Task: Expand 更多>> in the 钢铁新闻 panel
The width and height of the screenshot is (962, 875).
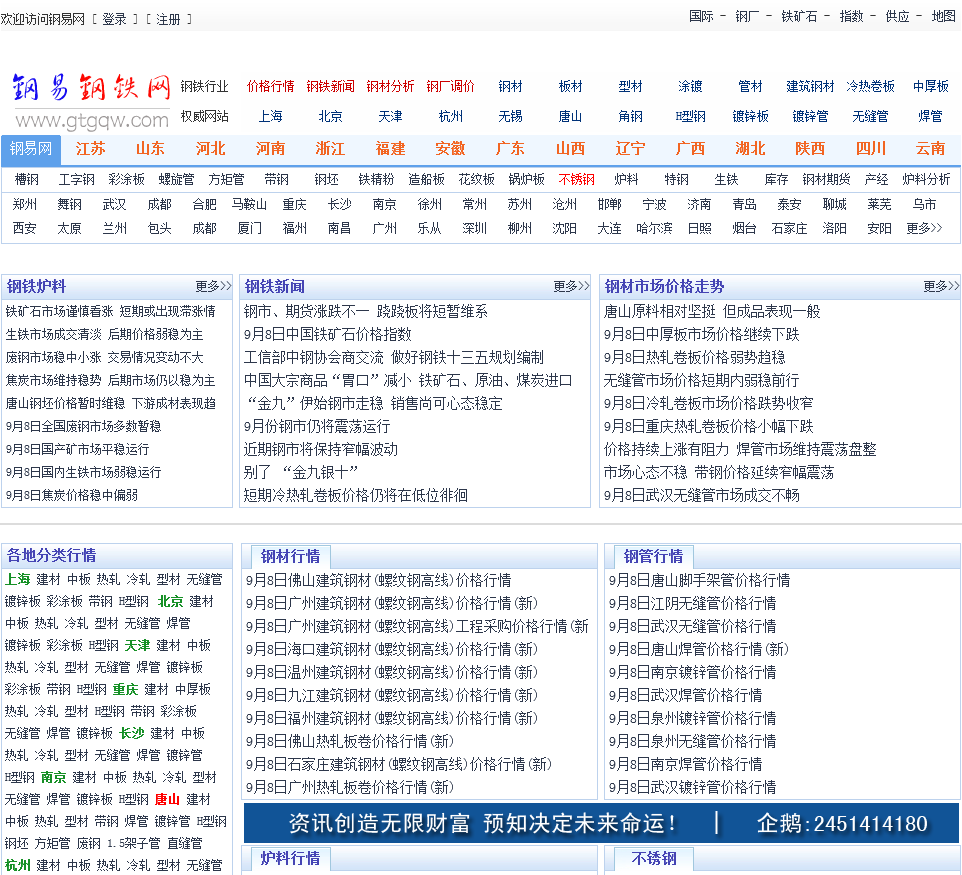Action: point(571,286)
